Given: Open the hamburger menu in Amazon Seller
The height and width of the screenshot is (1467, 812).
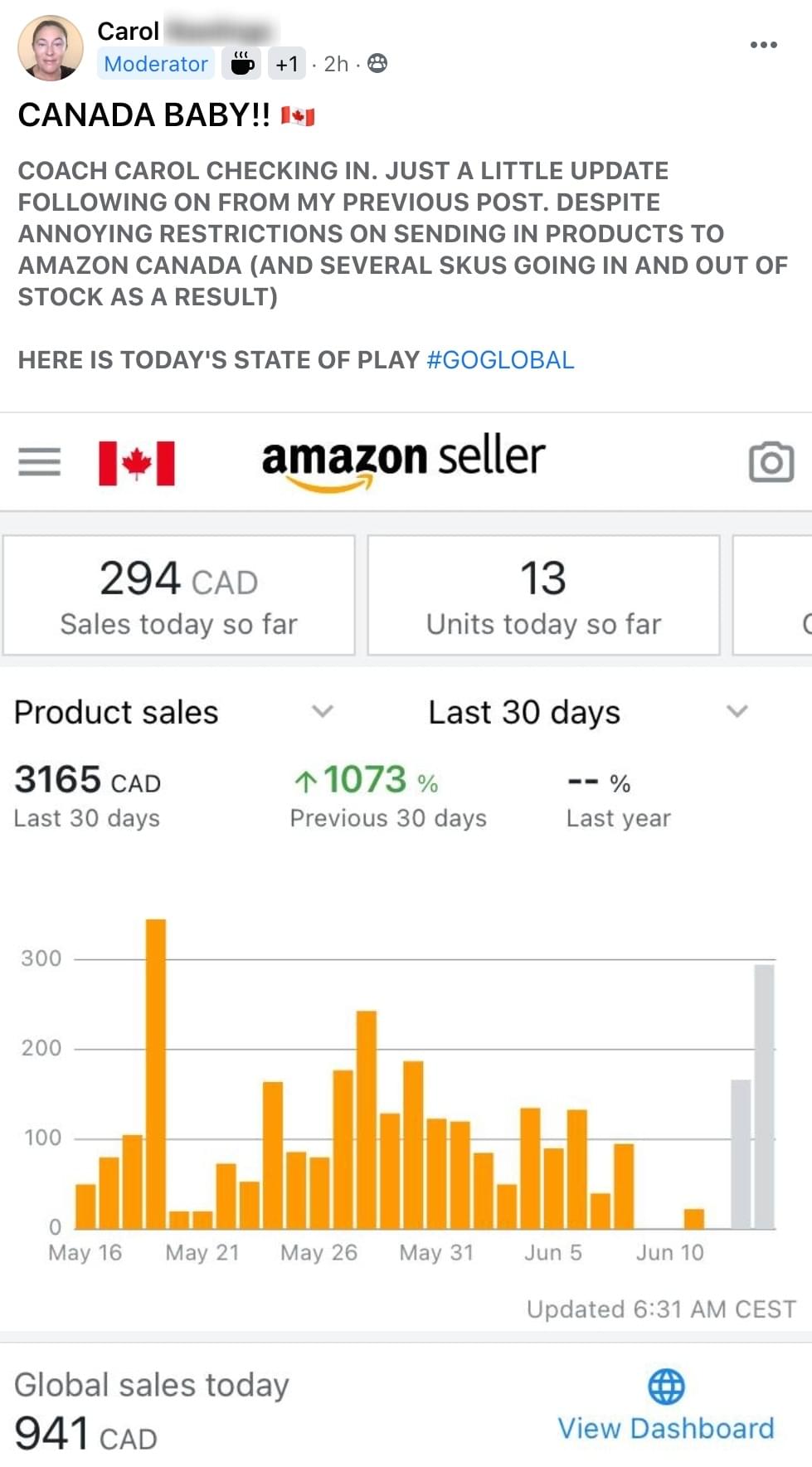Looking at the screenshot, I should click(40, 462).
